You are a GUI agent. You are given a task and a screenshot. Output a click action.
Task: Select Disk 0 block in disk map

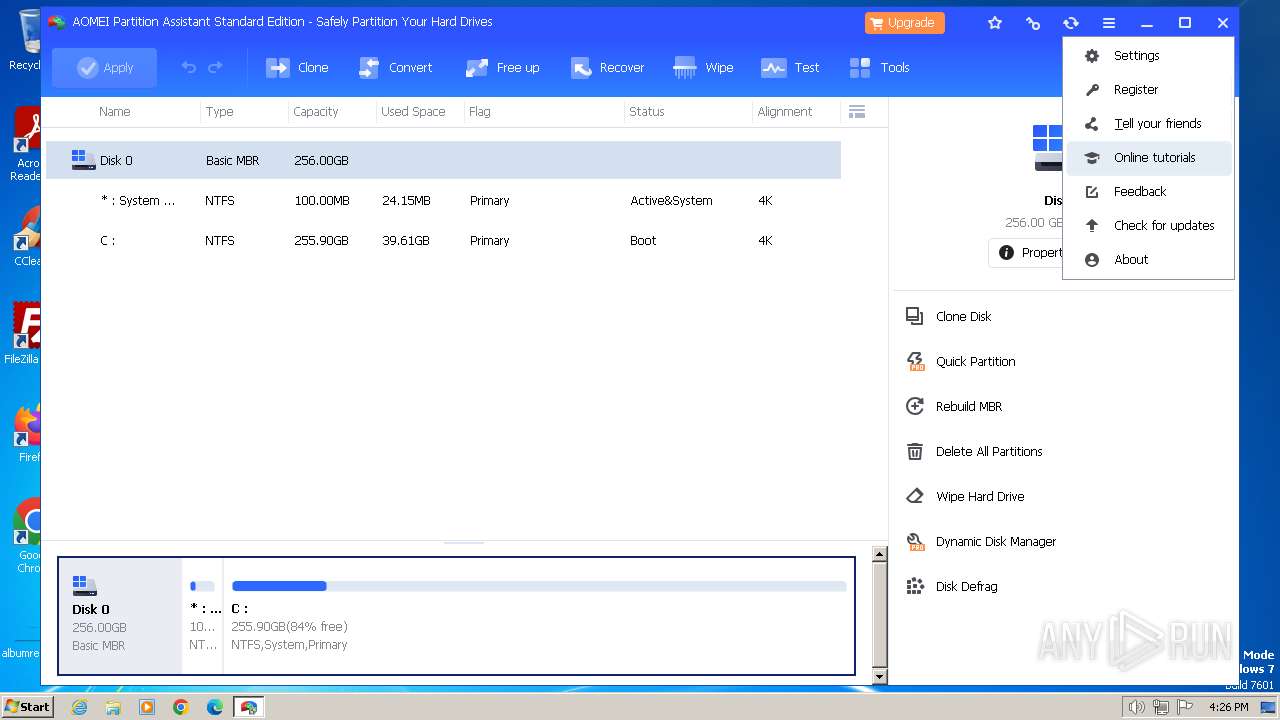click(121, 615)
